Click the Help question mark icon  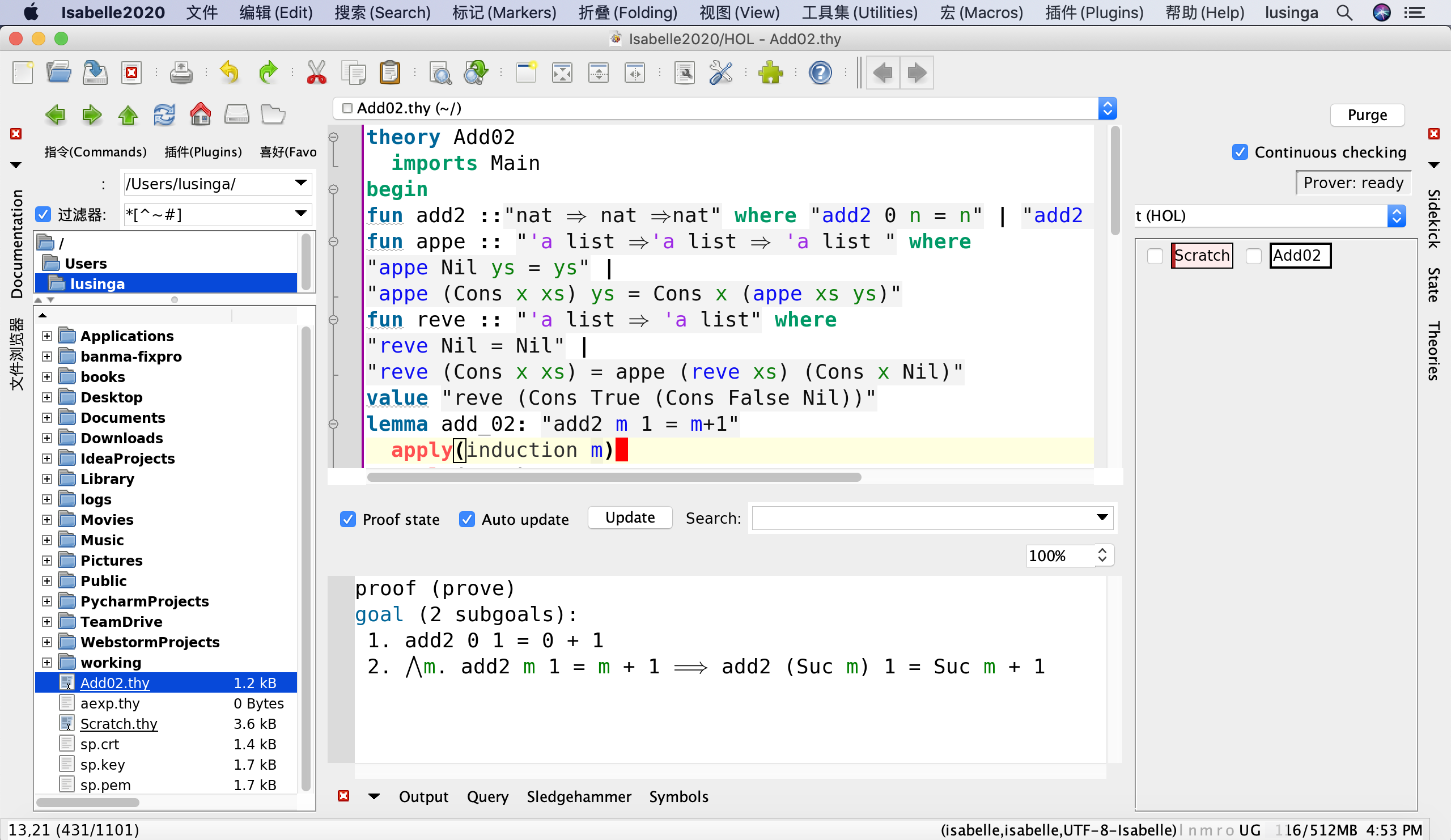[x=820, y=73]
